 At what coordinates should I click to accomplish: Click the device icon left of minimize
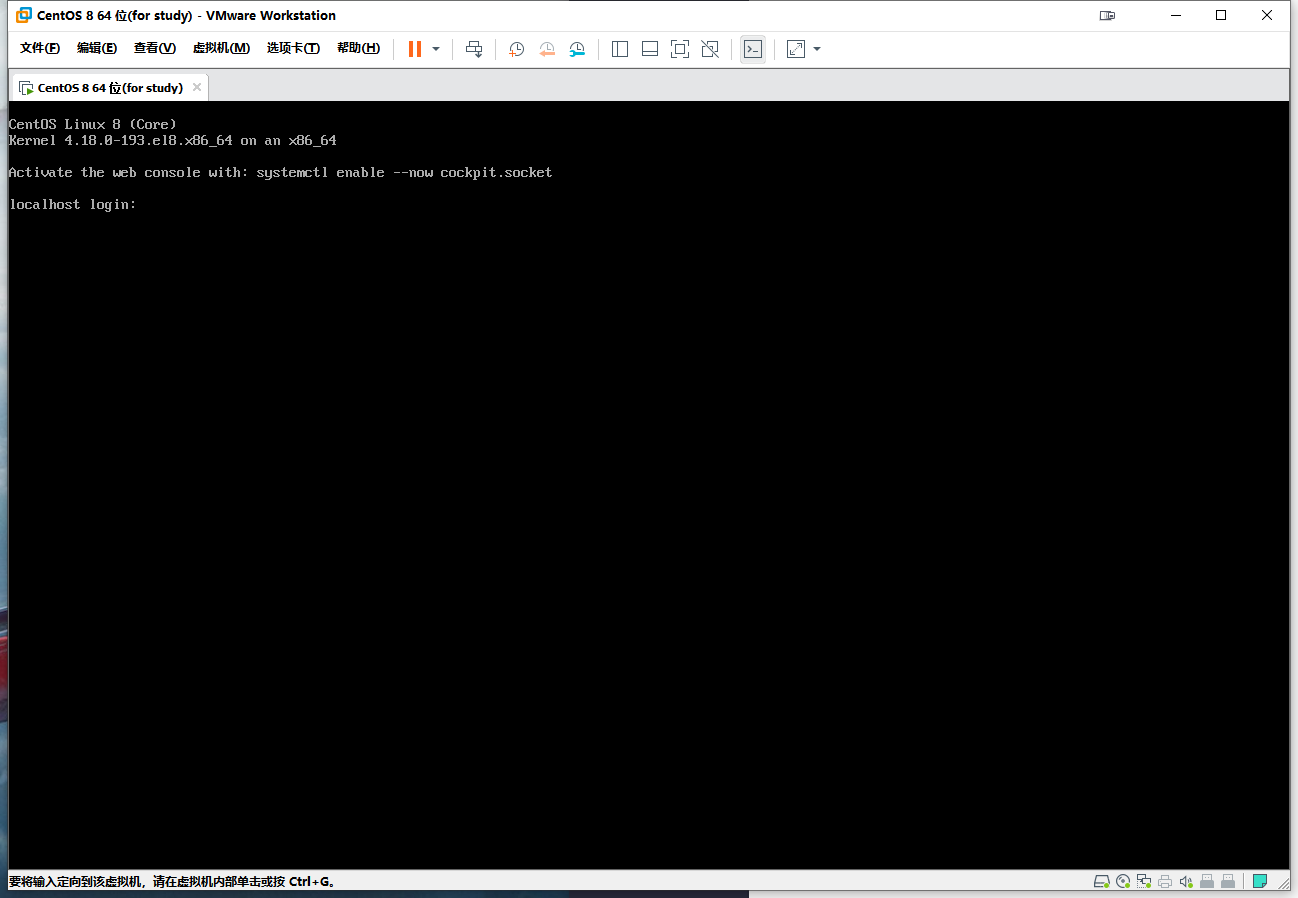(1107, 15)
